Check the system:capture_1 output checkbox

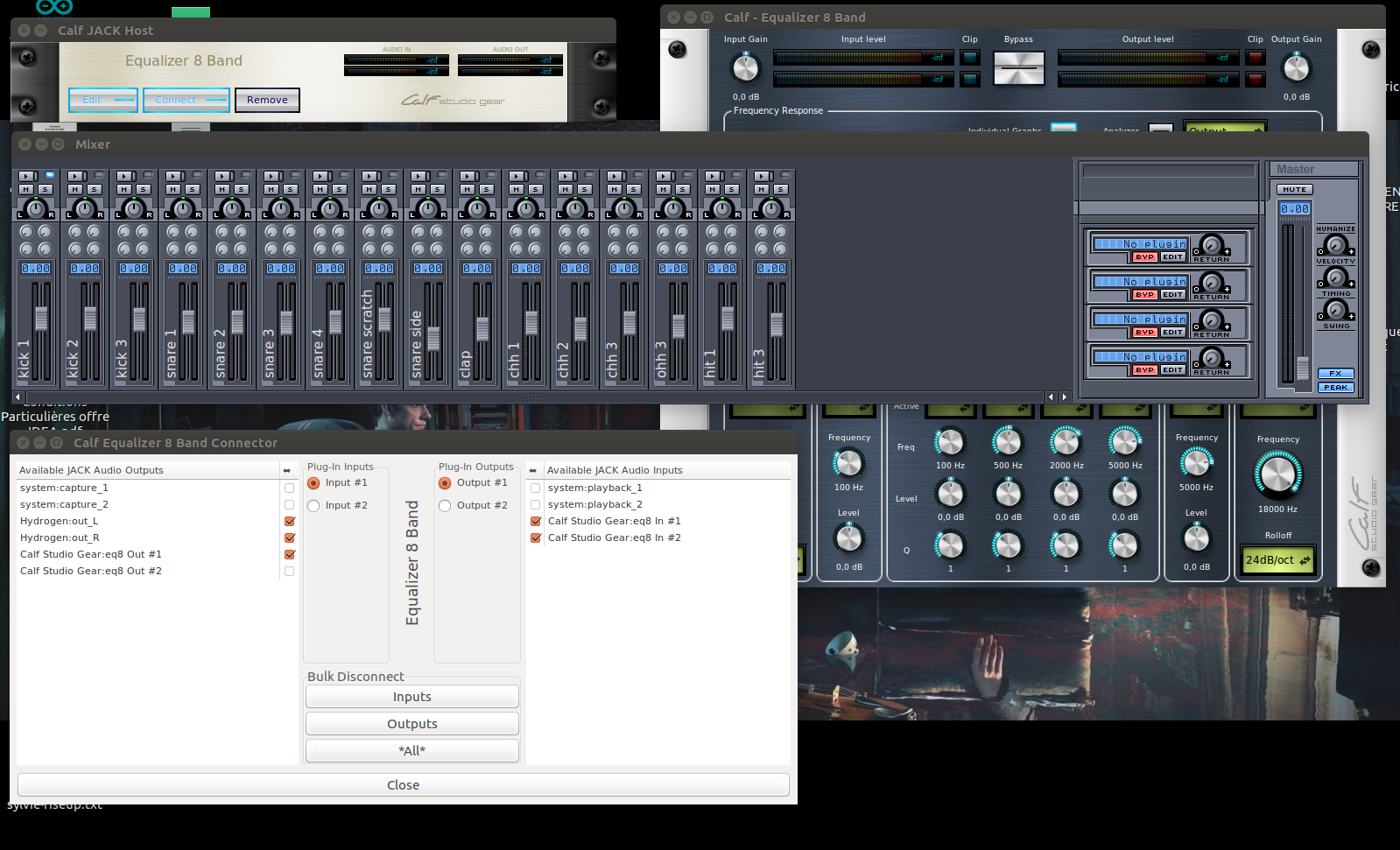pos(289,488)
